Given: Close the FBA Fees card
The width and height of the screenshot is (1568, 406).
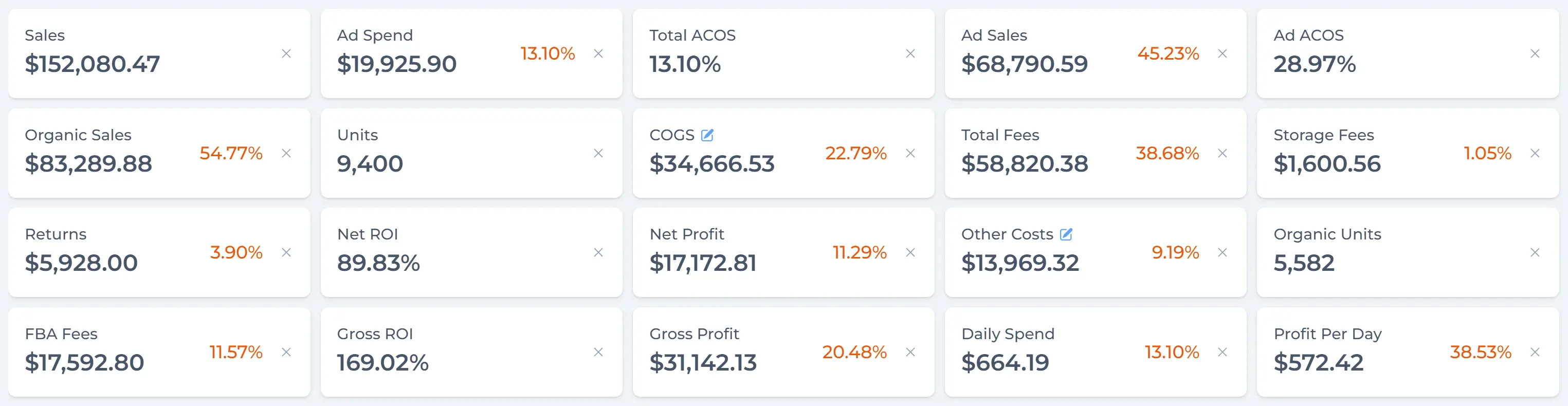Looking at the screenshot, I should click(x=286, y=353).
